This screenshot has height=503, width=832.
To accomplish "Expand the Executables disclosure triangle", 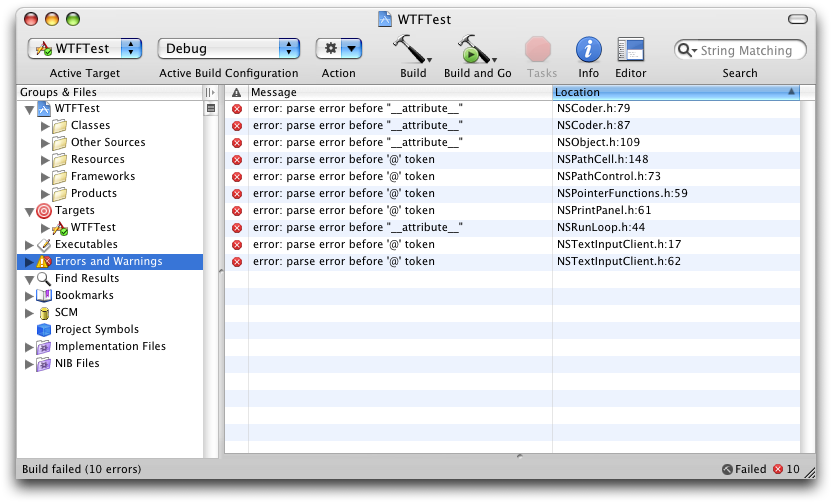I will [x=29, y=245].
